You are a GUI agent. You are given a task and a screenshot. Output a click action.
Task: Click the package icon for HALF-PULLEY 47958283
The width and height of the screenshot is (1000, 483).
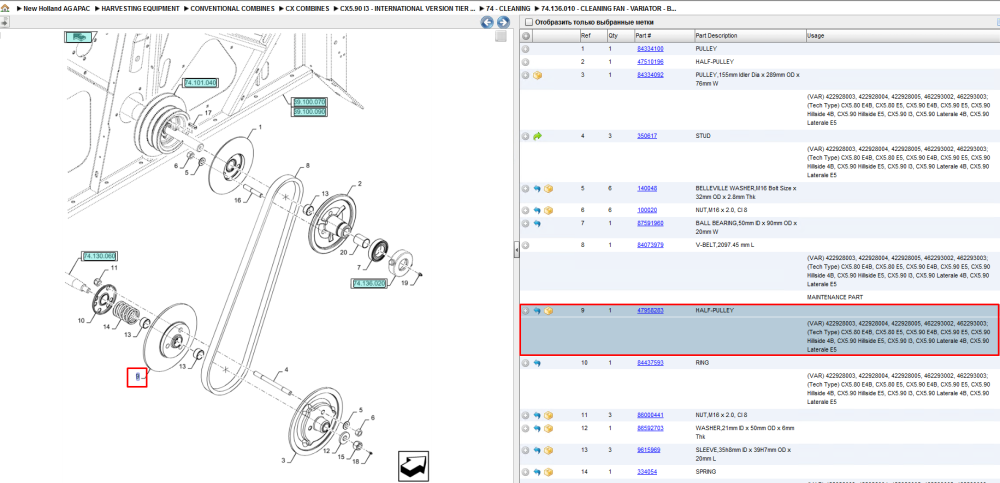click(x=548, y=311)
